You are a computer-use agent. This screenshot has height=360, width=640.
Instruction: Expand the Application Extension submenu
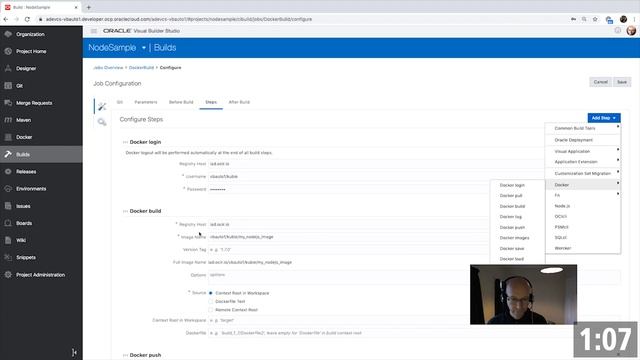coord(583,162)
